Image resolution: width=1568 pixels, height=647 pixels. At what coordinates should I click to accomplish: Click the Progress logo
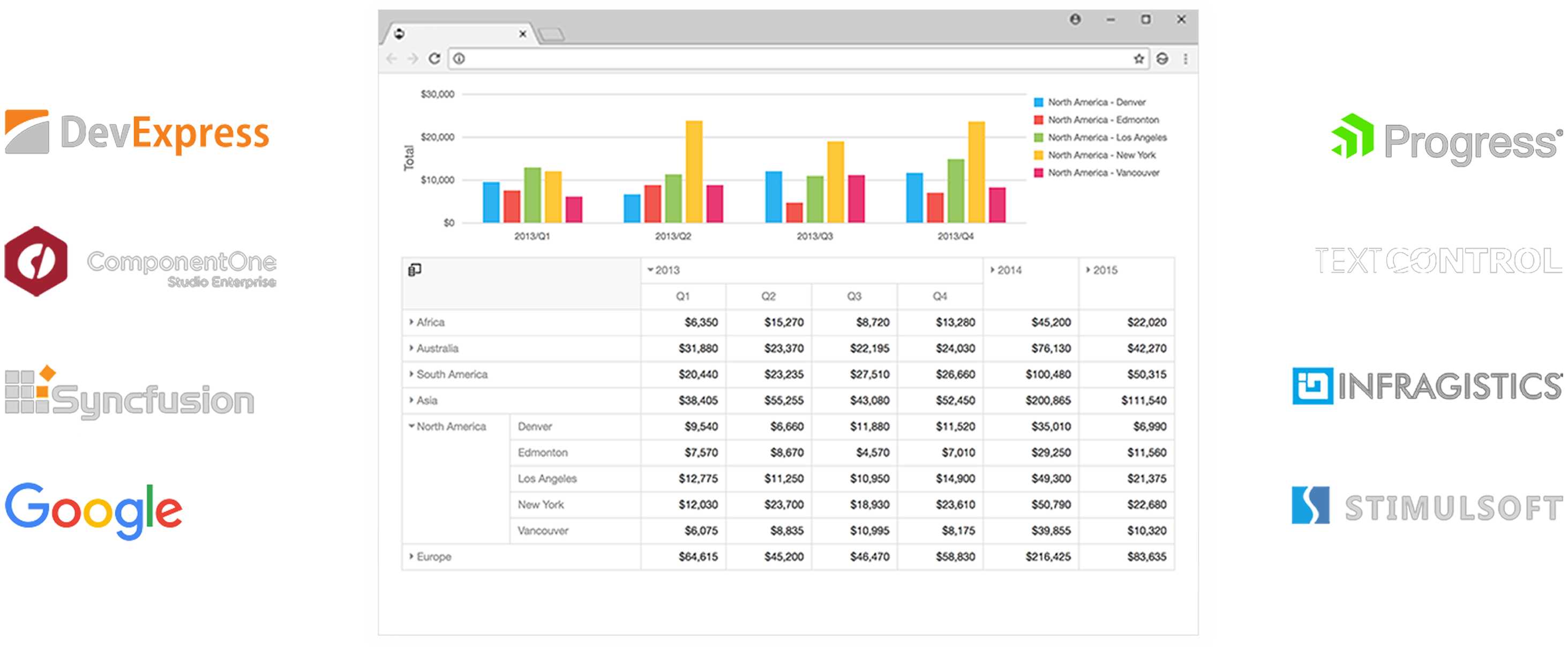1446,139
